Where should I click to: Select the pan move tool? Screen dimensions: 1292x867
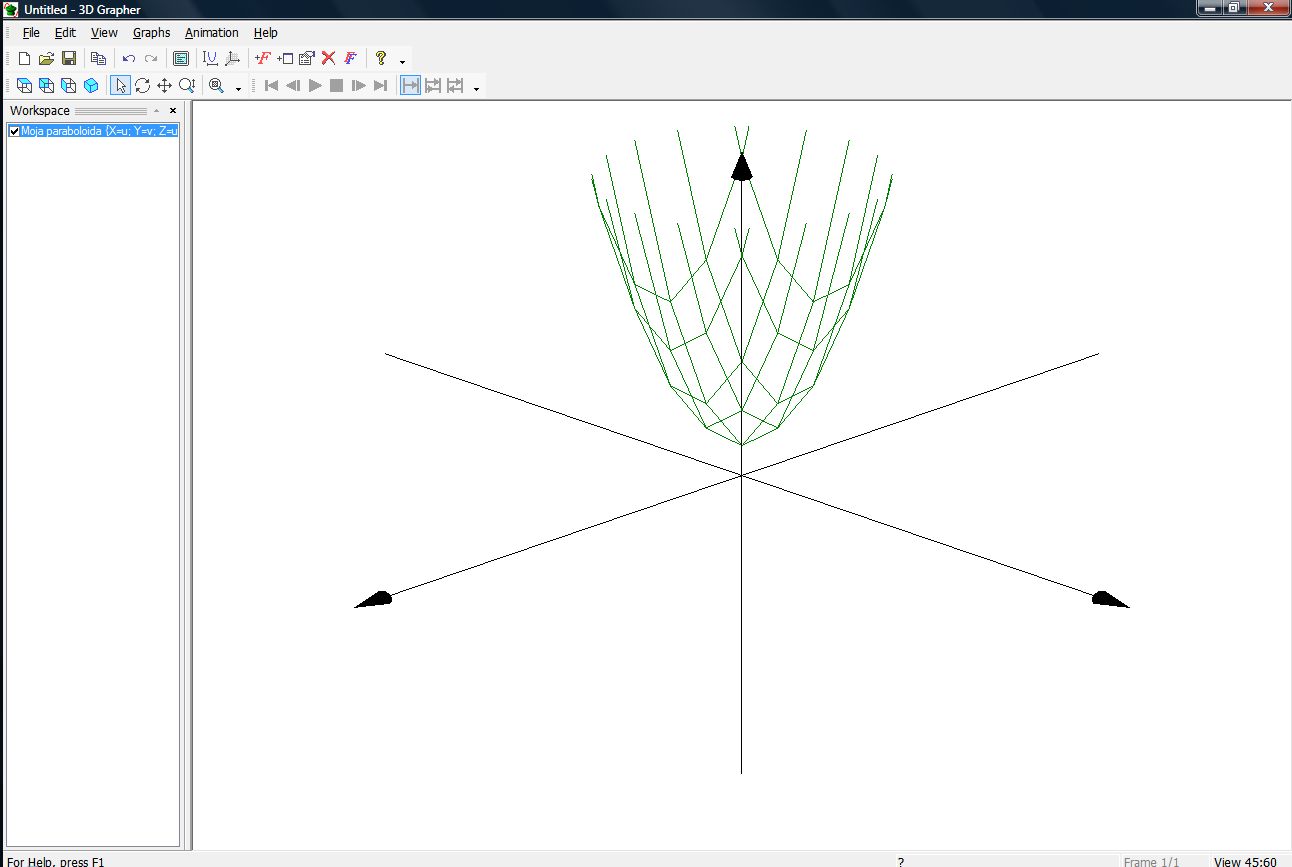pos(164,86)
